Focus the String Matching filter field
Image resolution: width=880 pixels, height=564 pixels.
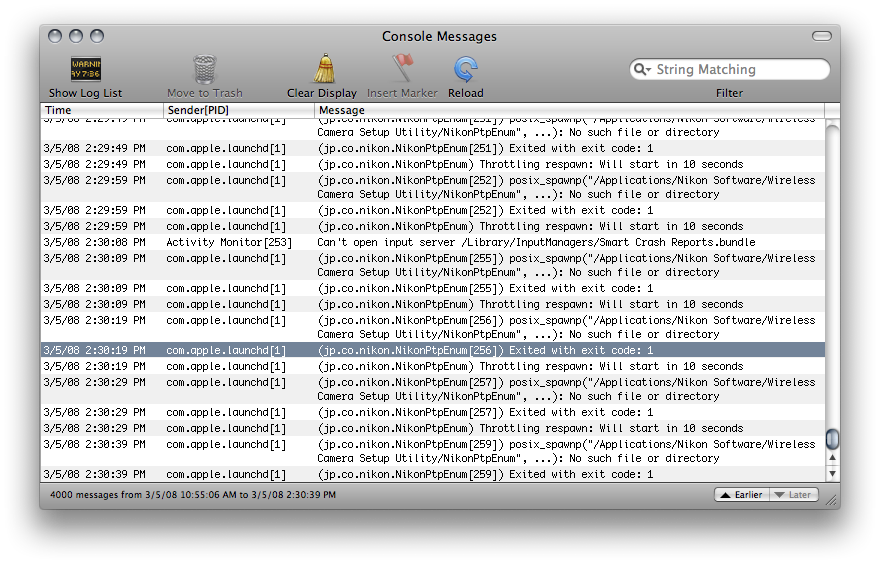730,70
